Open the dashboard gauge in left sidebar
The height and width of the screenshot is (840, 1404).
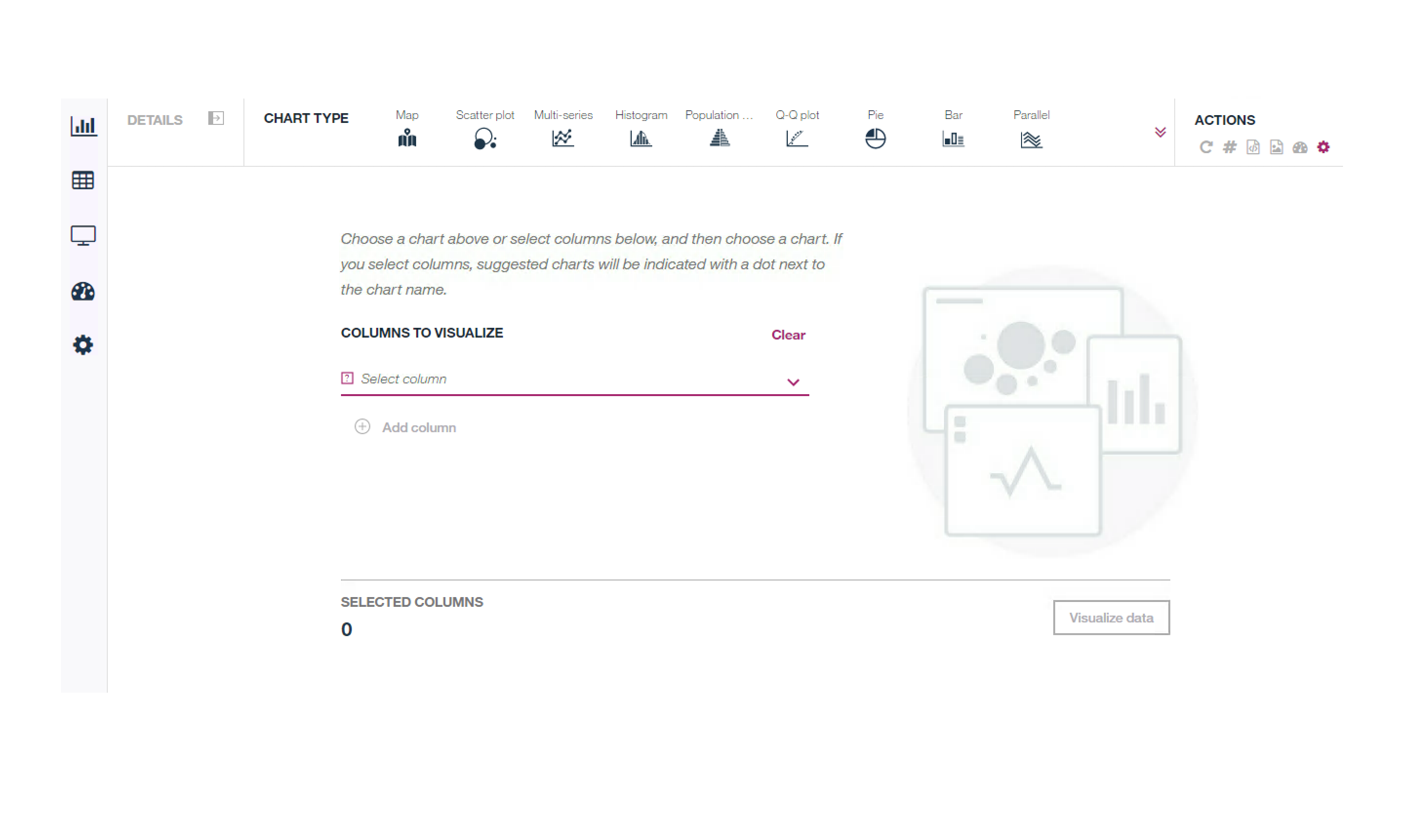click(83, 291)
